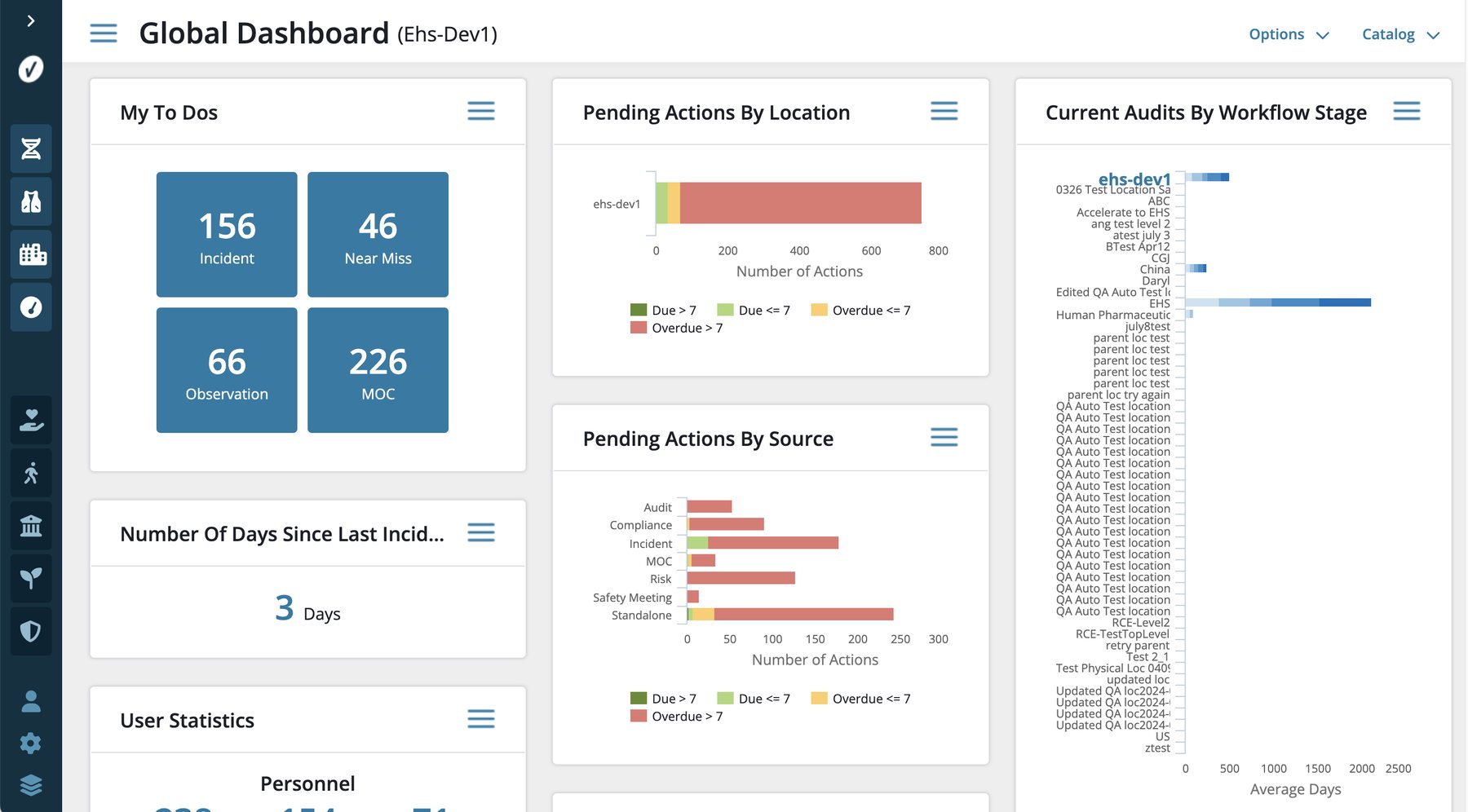Toggle Overdue > 7 legend in Source chart

[x=676, y=716]
